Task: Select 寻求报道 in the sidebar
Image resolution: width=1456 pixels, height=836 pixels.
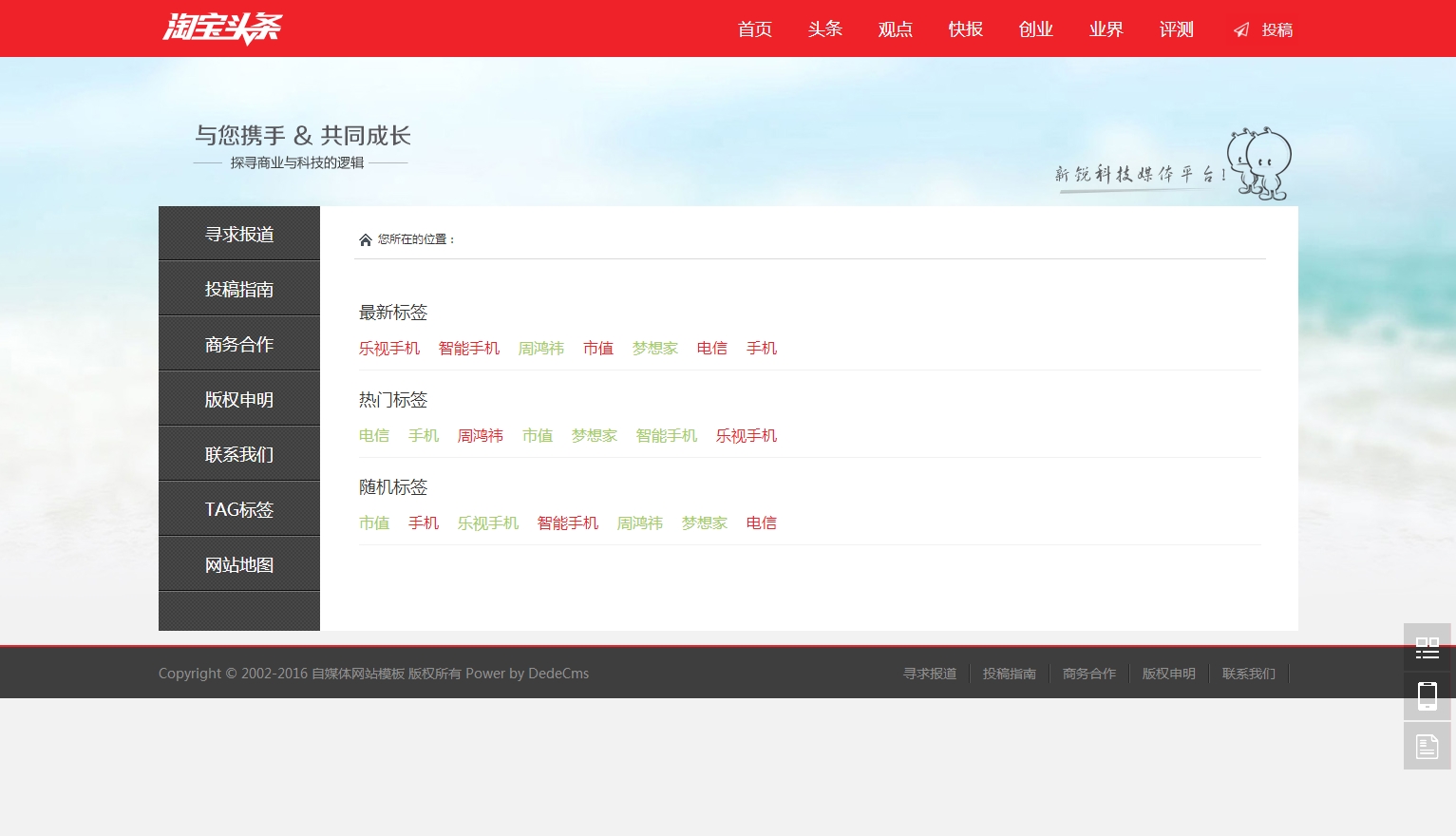Action: pyautogui.click(x=239, y=235)
